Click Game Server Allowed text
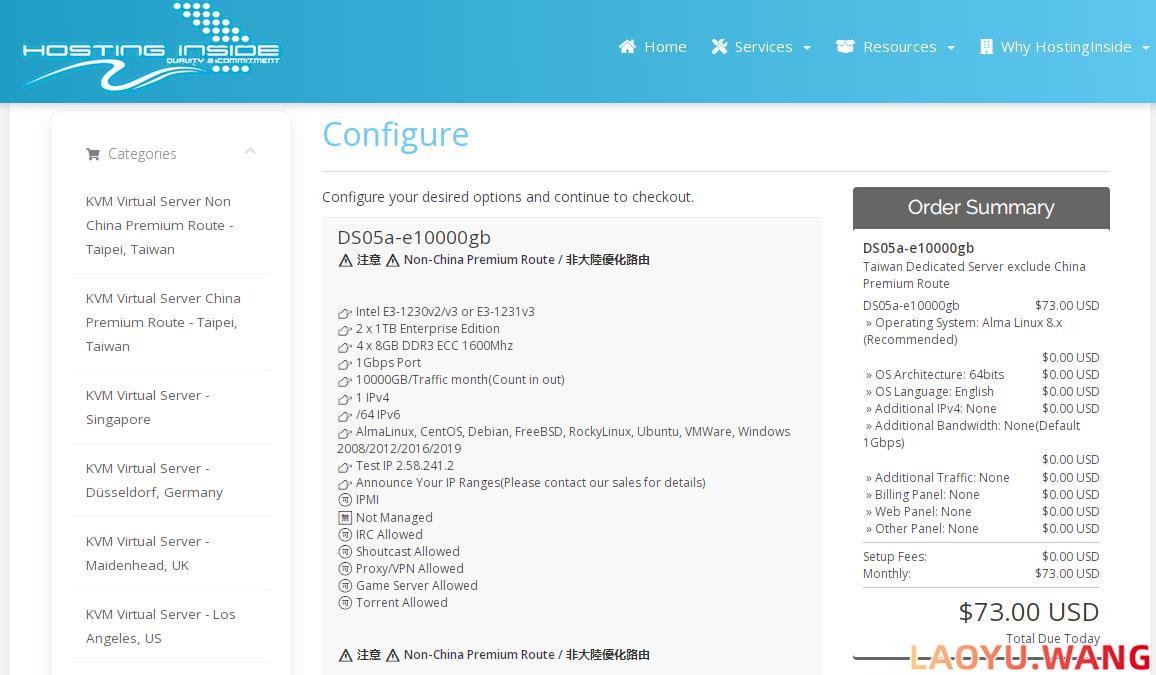1156x675 pixels. click(417, 586)
